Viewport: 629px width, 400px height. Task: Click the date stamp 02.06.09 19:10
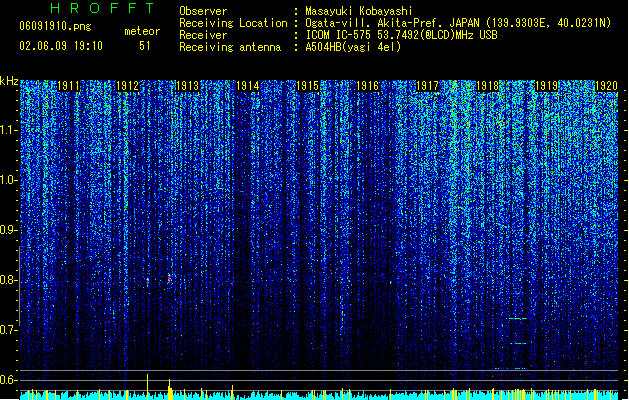point(61,46)
